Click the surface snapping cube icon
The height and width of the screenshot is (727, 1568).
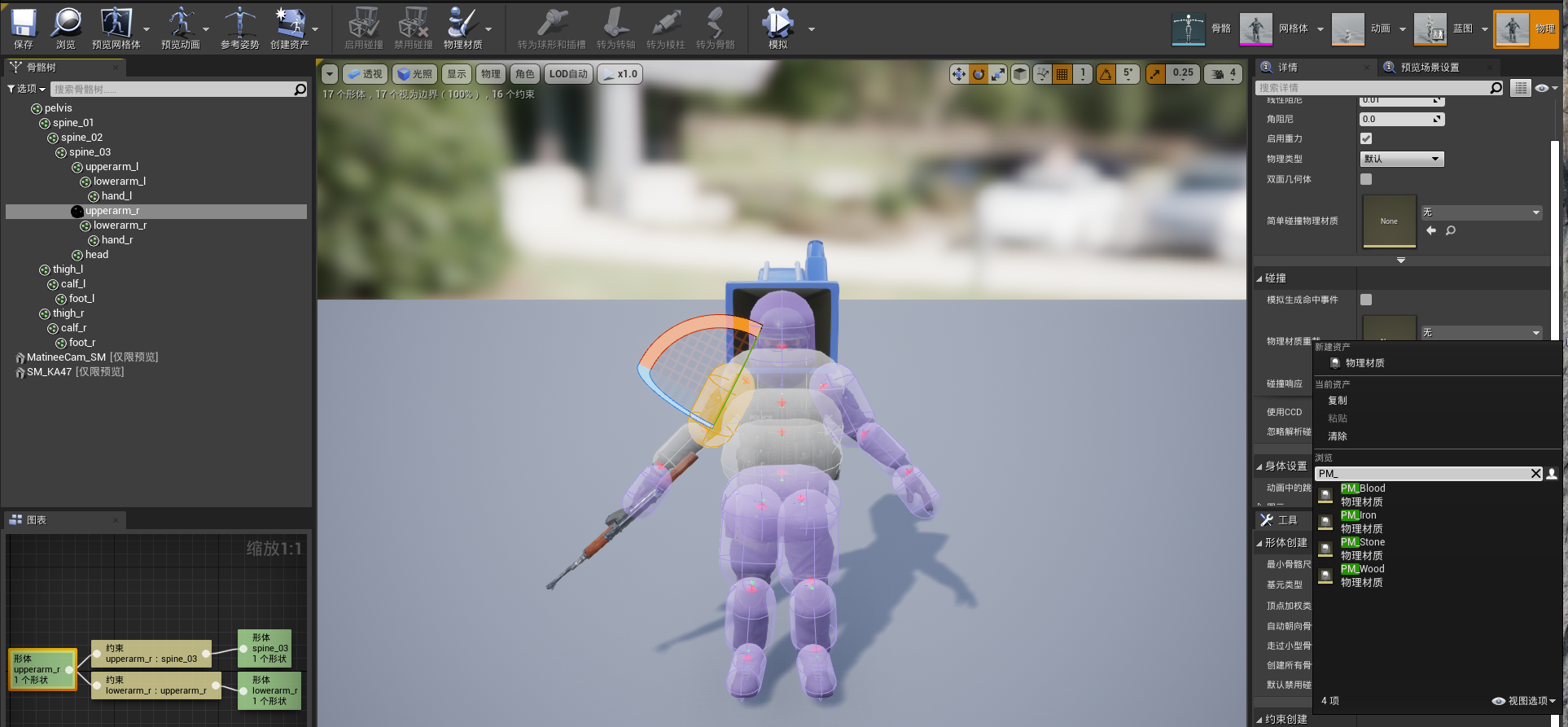click(1020, 74)
